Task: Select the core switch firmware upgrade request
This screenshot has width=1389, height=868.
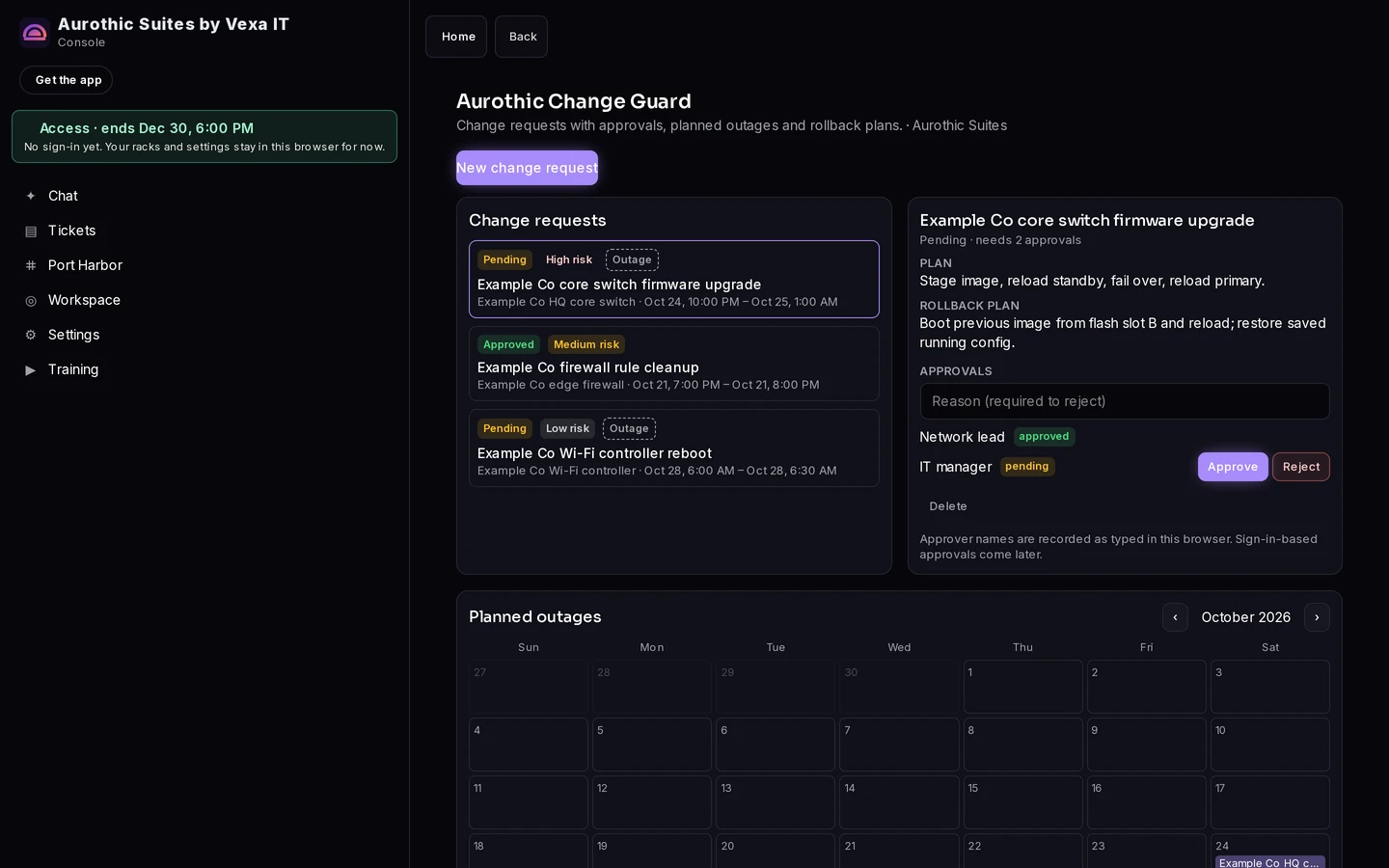Action: click(674, 279)
